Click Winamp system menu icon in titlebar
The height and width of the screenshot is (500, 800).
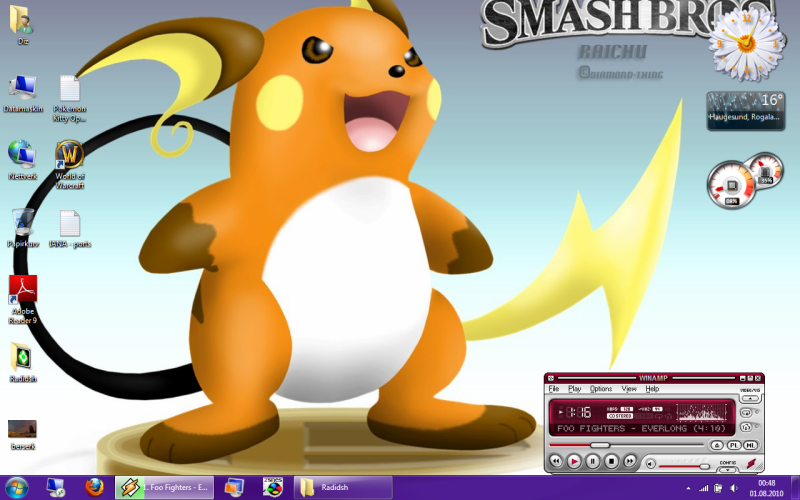click(551, 378)
